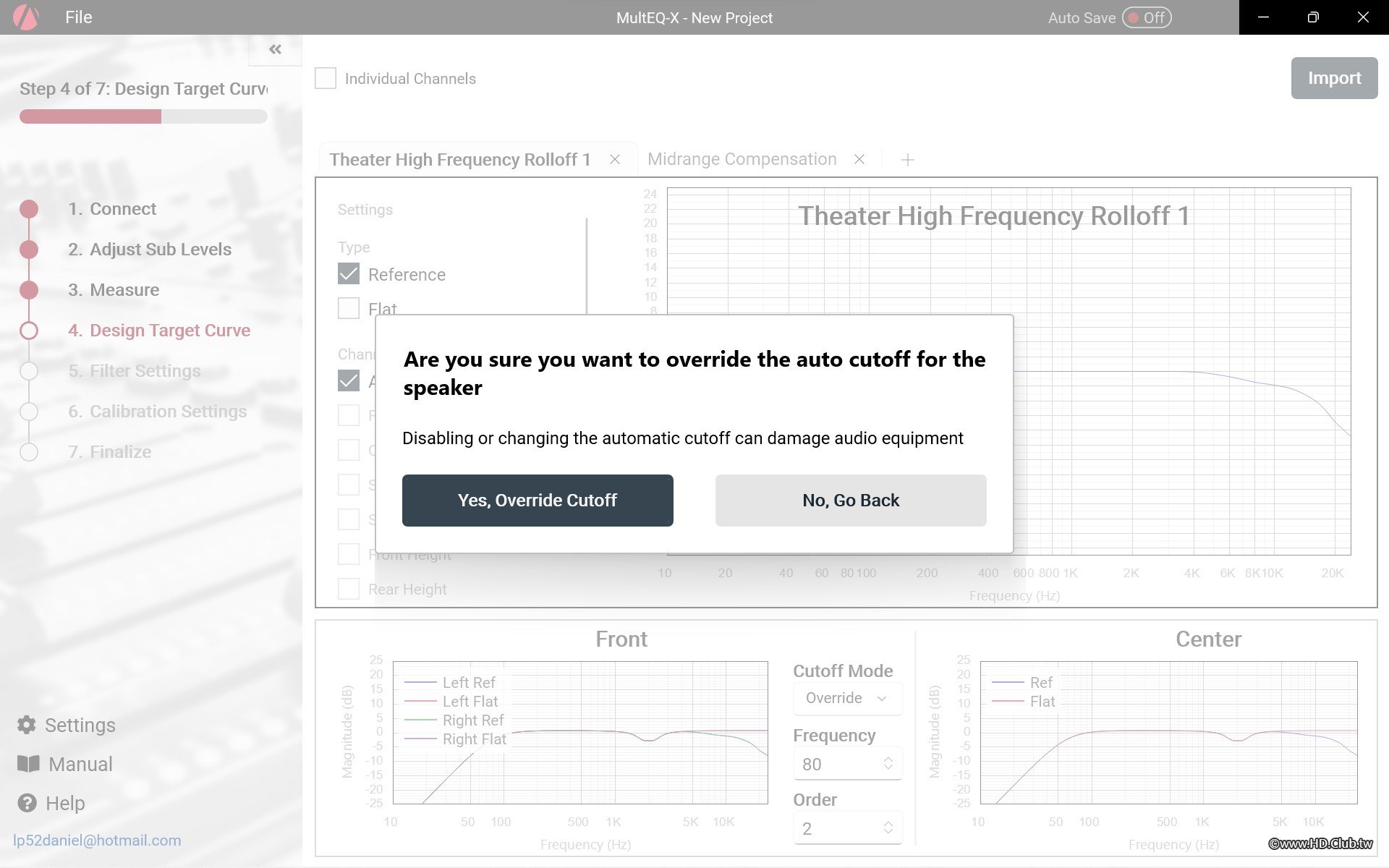Toggle the Auto Save switch
This screenshot has width=1389, height=868.
point(1146,17)
